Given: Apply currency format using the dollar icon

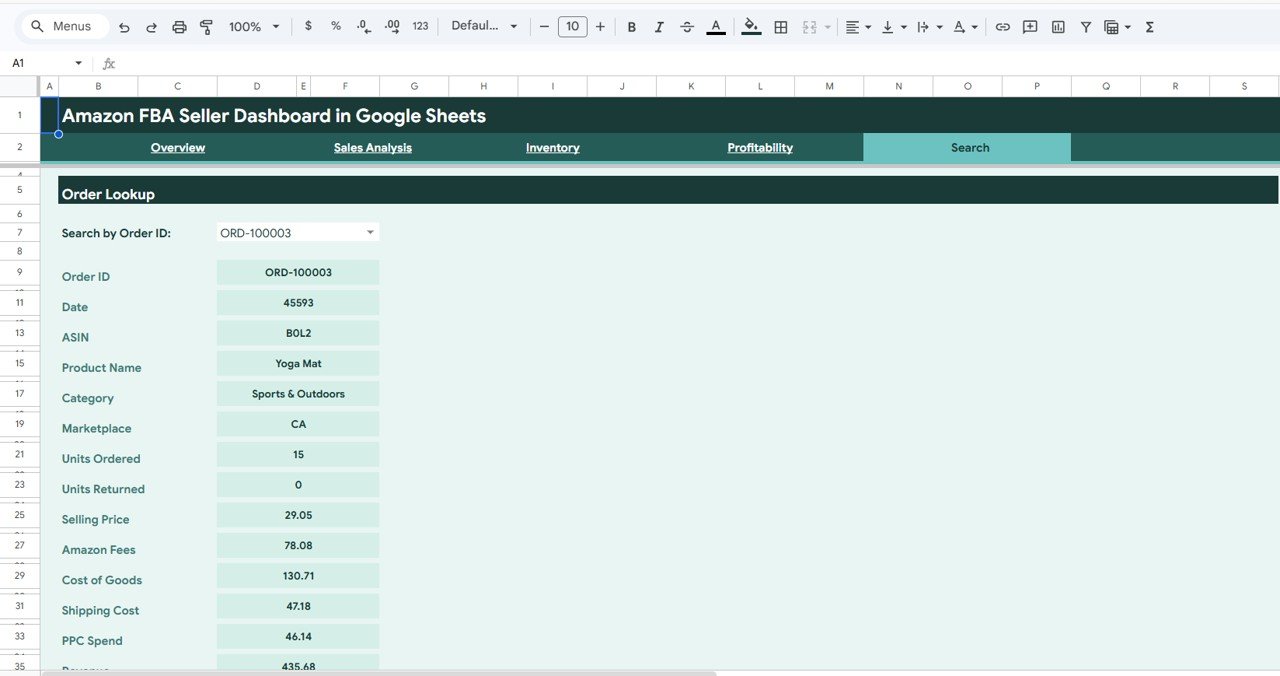Looking at the screenshot, I should pos(308,26).
